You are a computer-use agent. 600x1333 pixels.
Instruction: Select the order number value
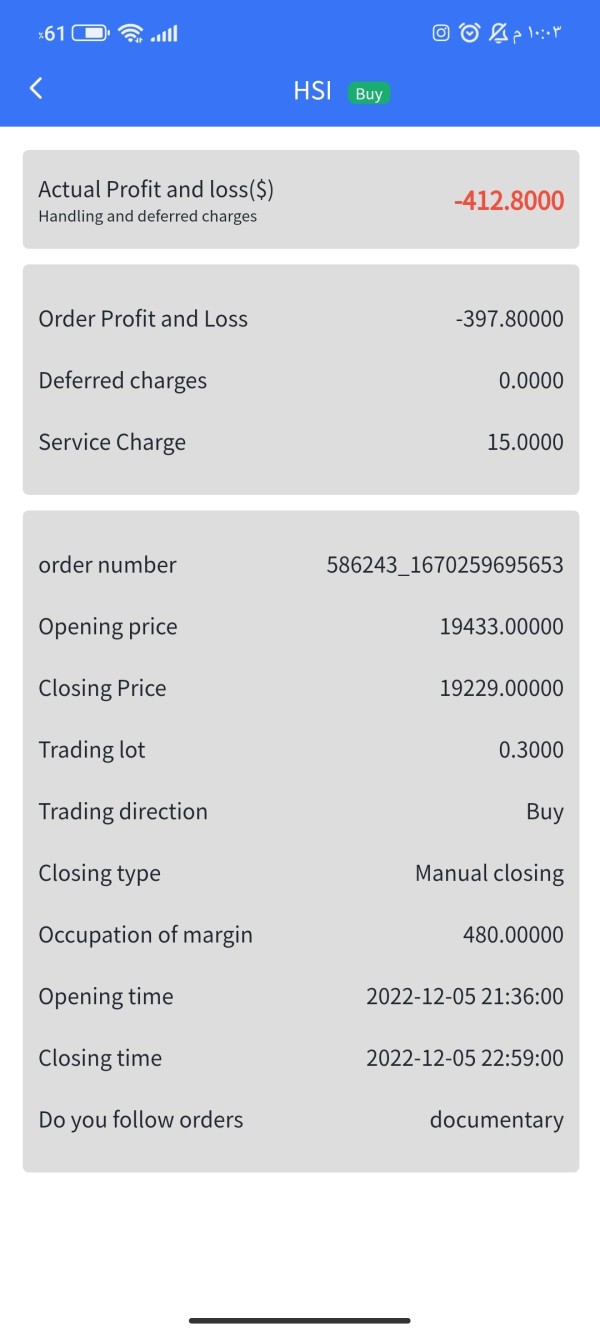point(445,565)
